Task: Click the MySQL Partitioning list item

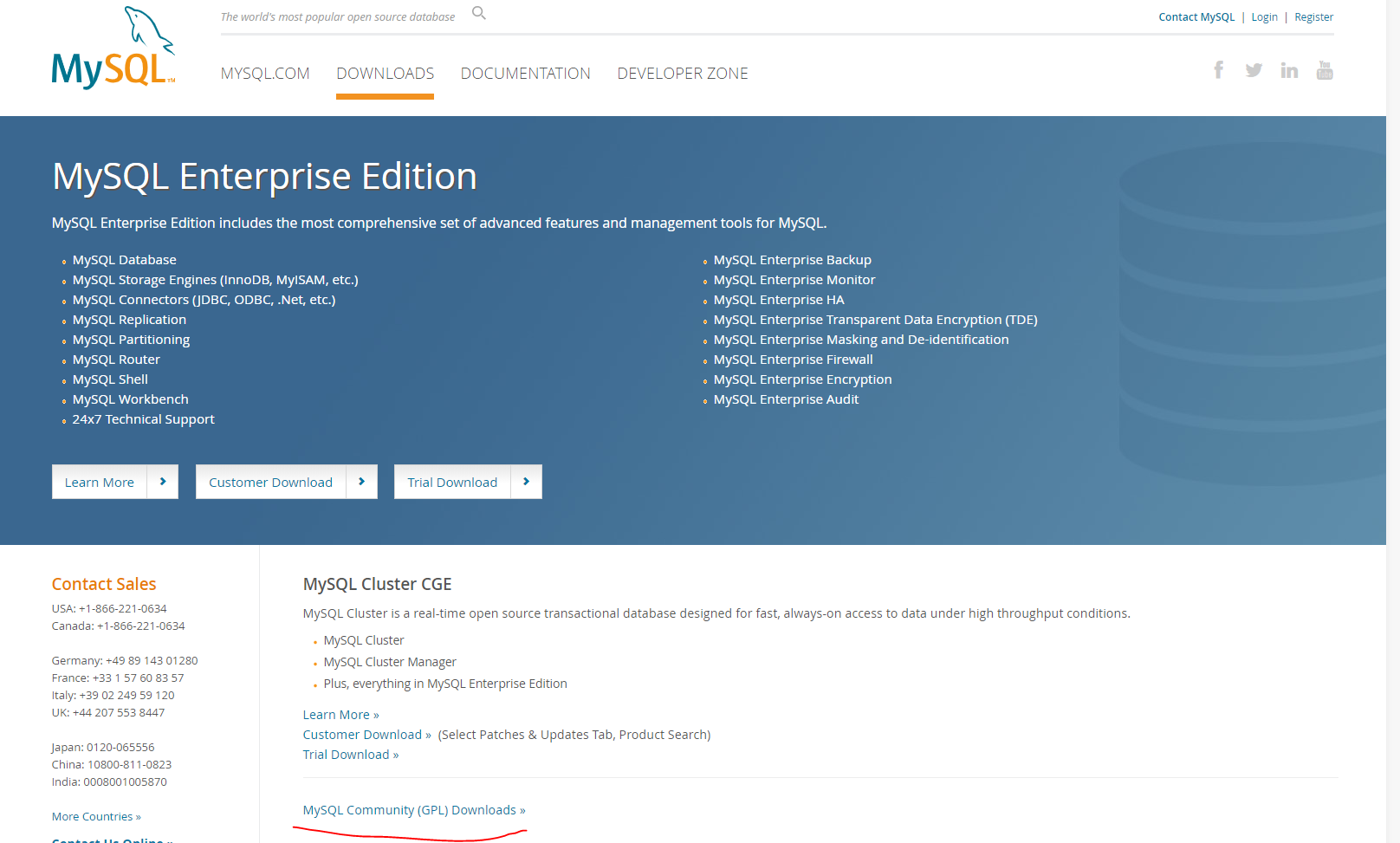Action: tap(131, 340)
